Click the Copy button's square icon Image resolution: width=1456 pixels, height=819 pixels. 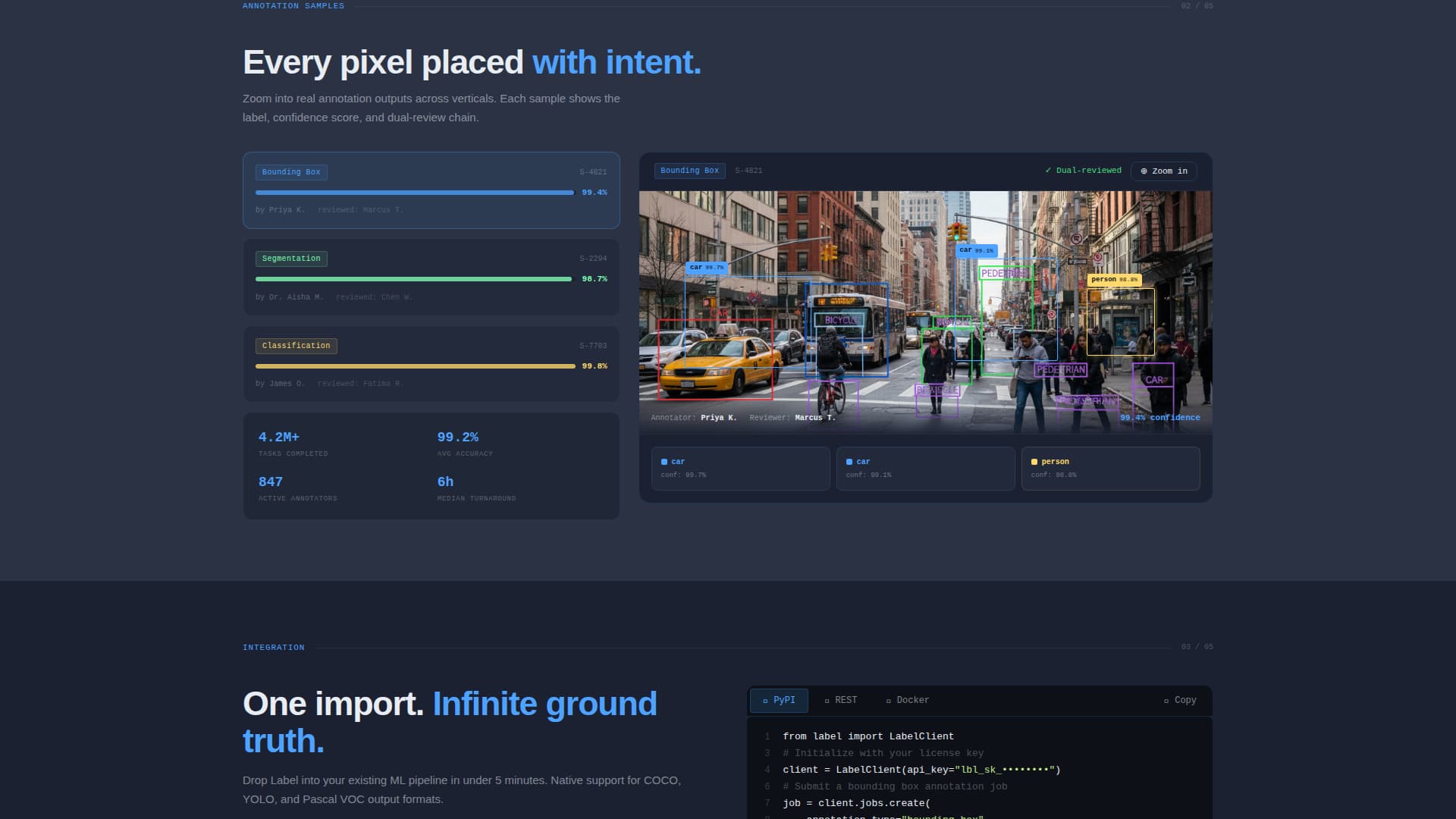point(1166,701)
